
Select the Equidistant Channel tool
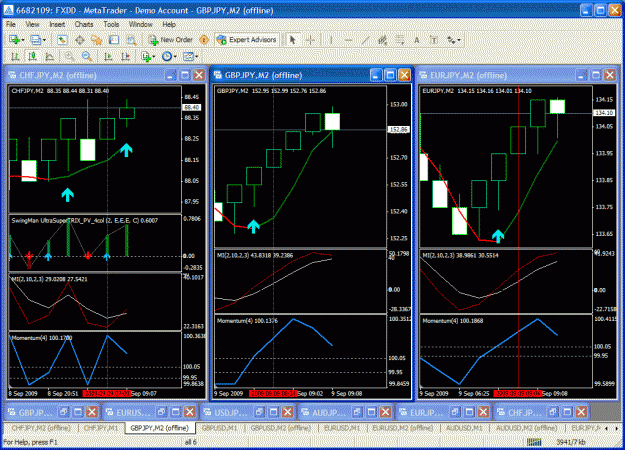coord(383,40)
